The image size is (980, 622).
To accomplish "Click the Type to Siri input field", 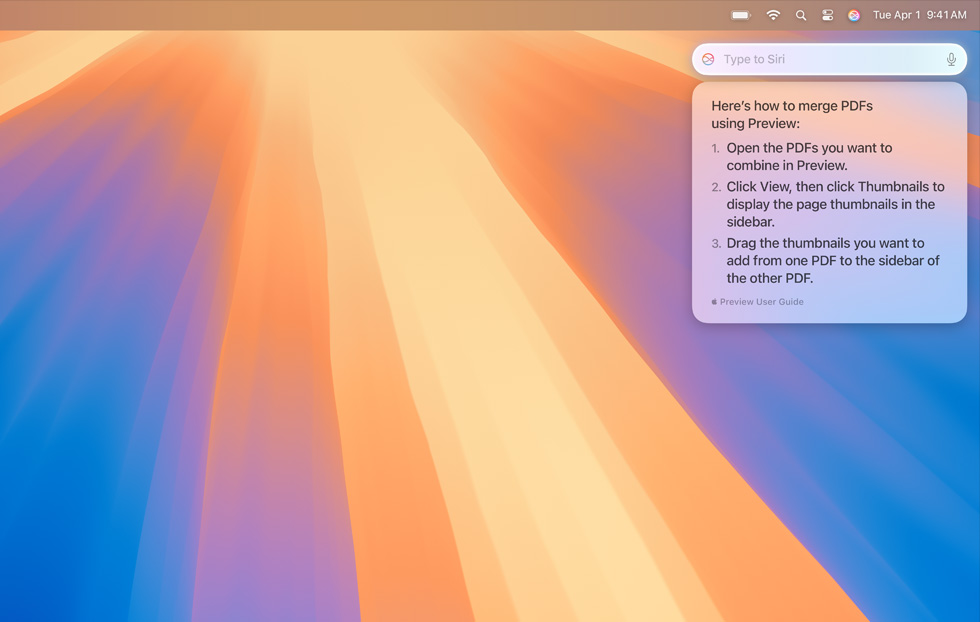I will point(820,59).
